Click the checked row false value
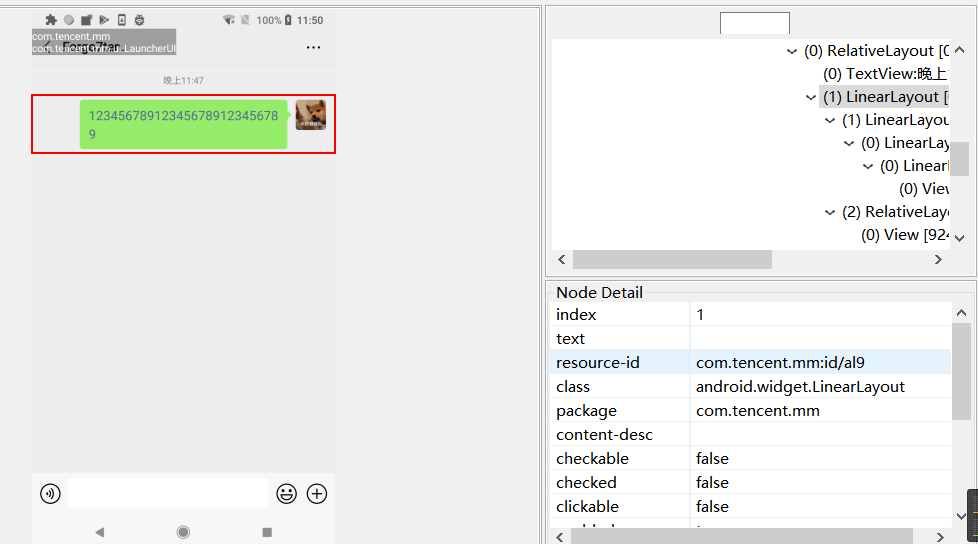 click(x=712, y=483)
